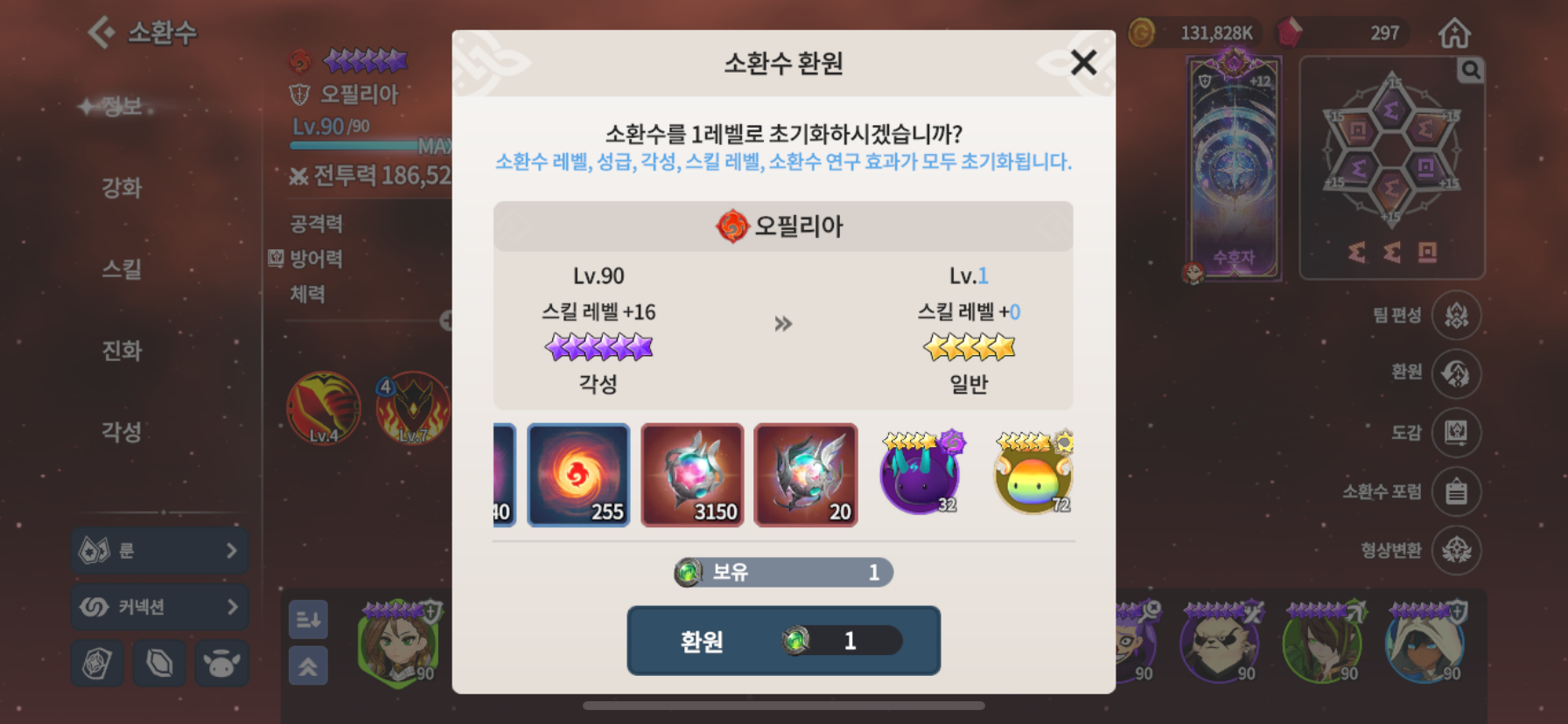Open 소환수 포럼 clipboard icon

(x=1456, y=491)
